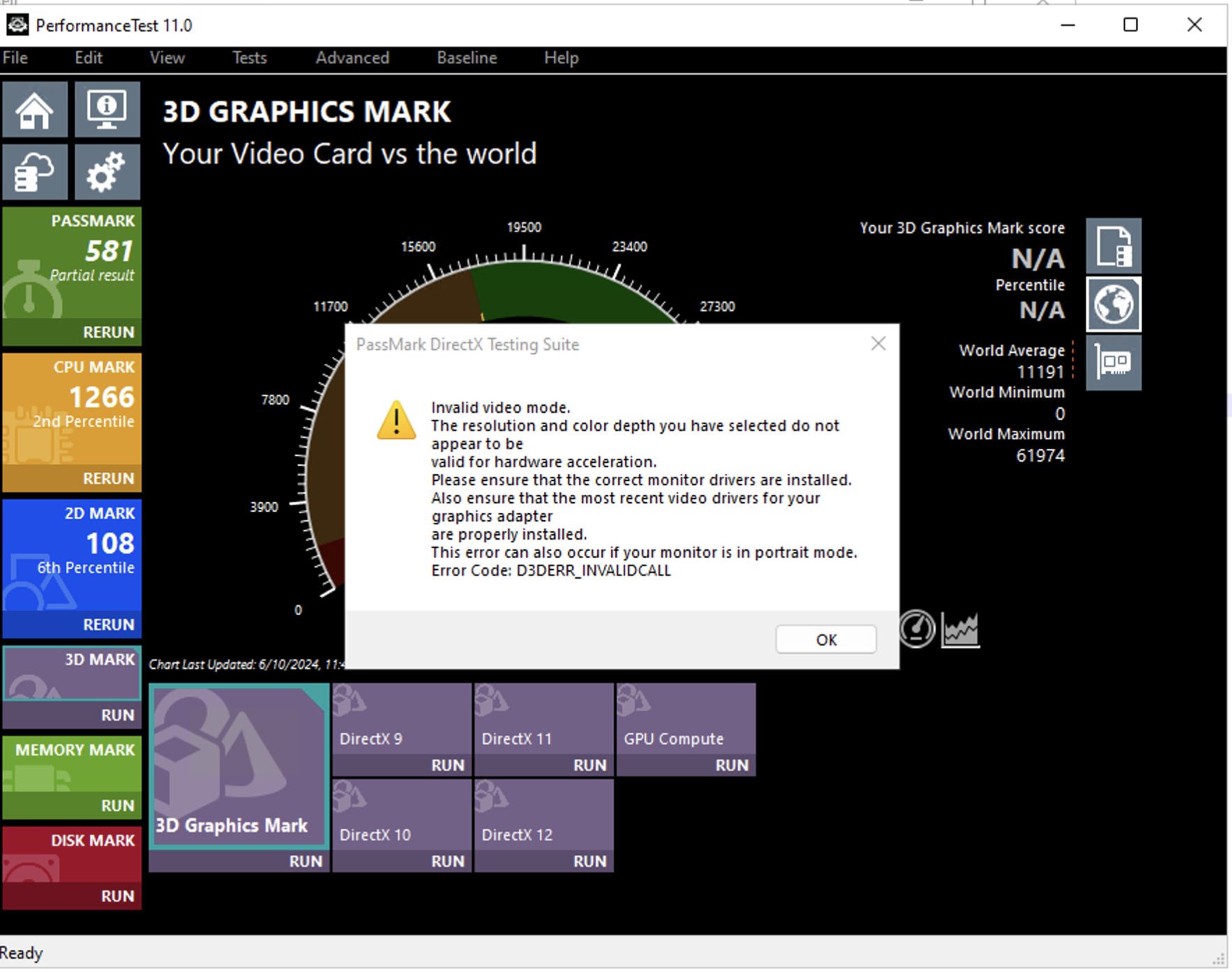The image size is (1232, 972).
Task: Open the Advanced menu
Action: coord(352,58)
